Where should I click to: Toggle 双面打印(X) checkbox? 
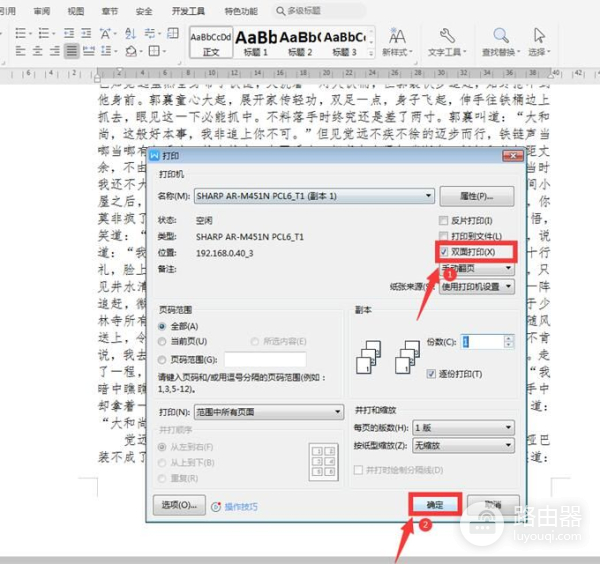pos(444,252)
